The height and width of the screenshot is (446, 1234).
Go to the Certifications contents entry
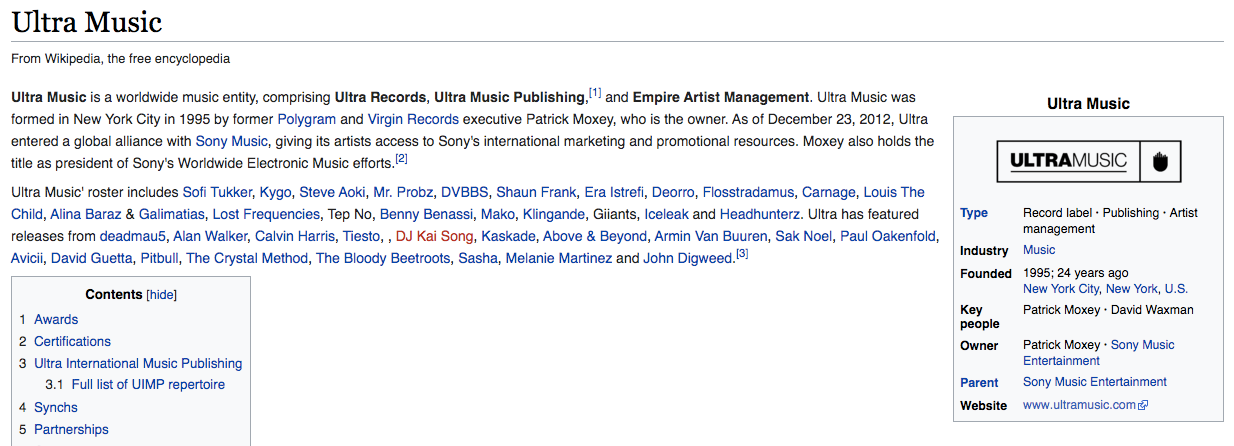pos(72,341)
